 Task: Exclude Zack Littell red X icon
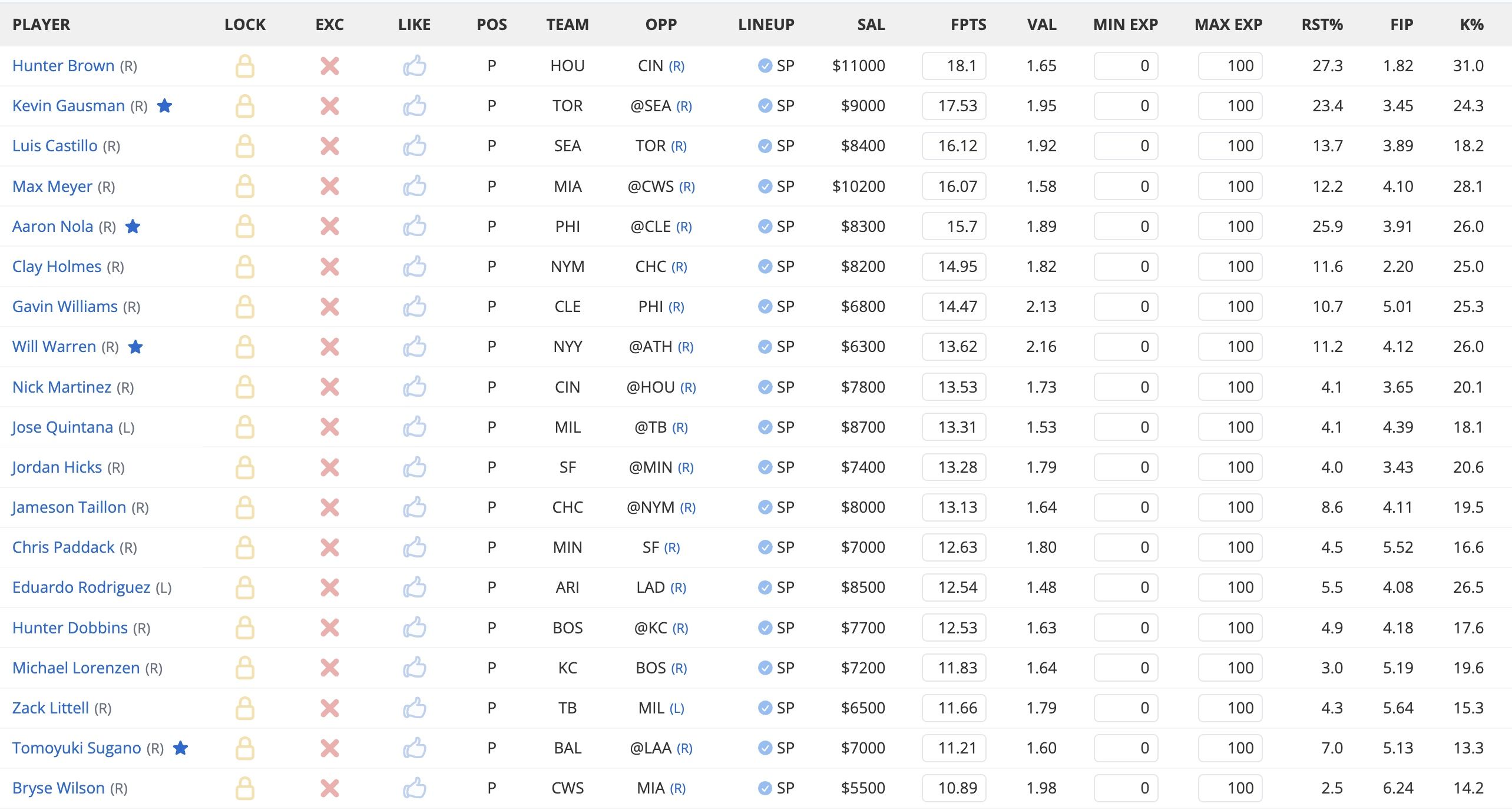pos(330,708)
